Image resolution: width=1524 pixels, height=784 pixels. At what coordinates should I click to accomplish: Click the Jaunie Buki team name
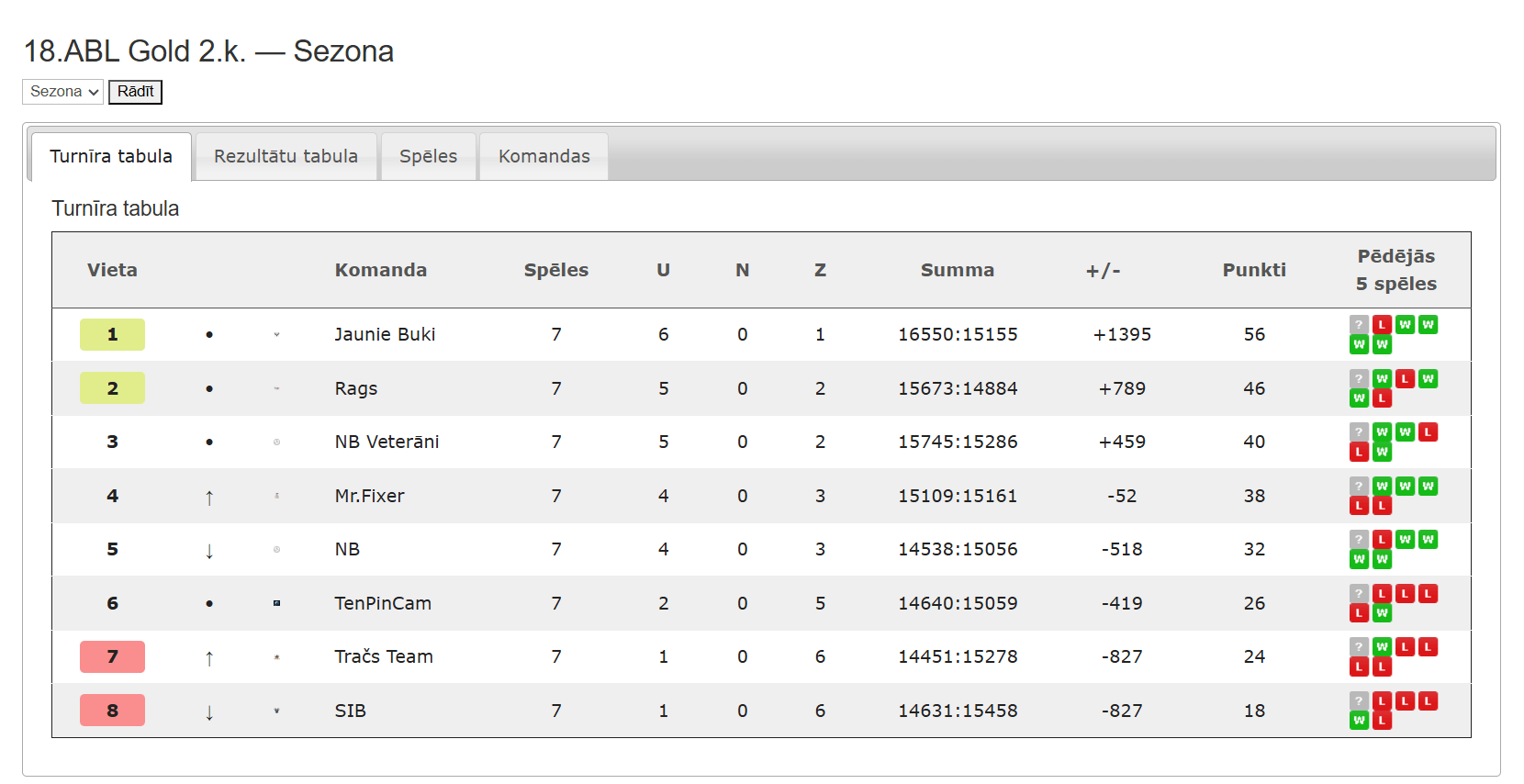point(385,334)
